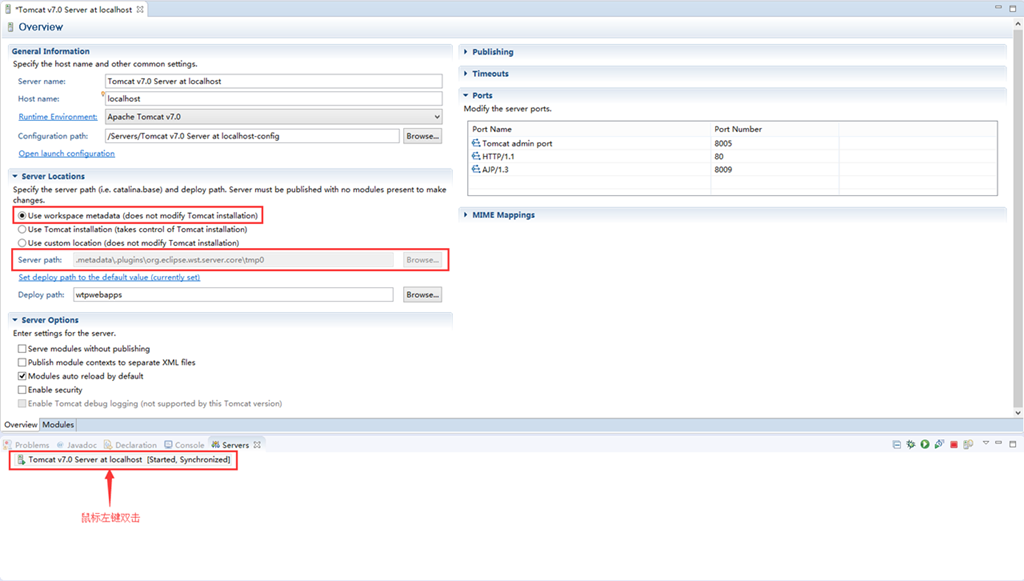Select Use workspace metadata radio option
The height and width of the screenshot is (581, 1024).
(x=22, y=215)
